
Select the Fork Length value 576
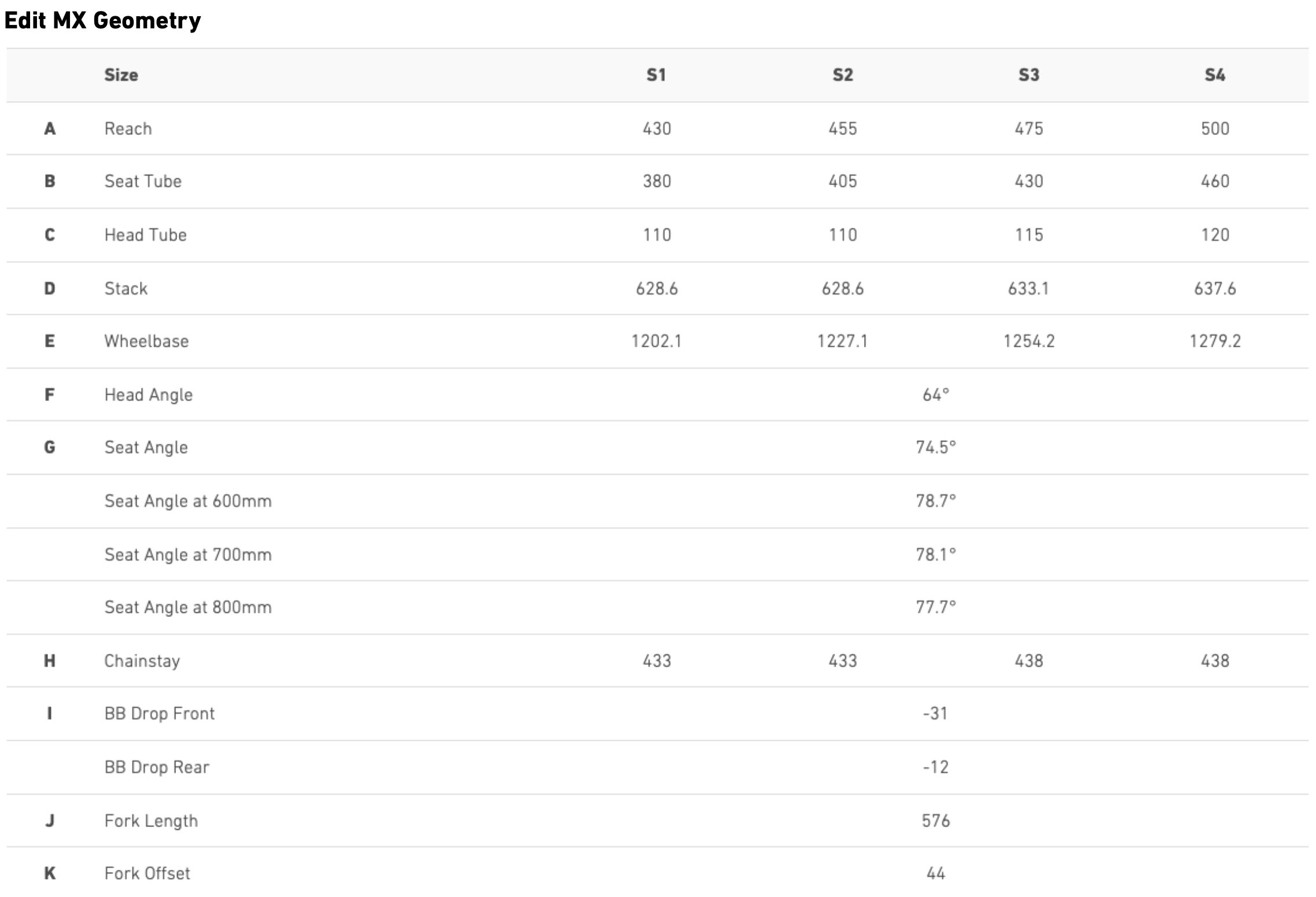(936, 821)
